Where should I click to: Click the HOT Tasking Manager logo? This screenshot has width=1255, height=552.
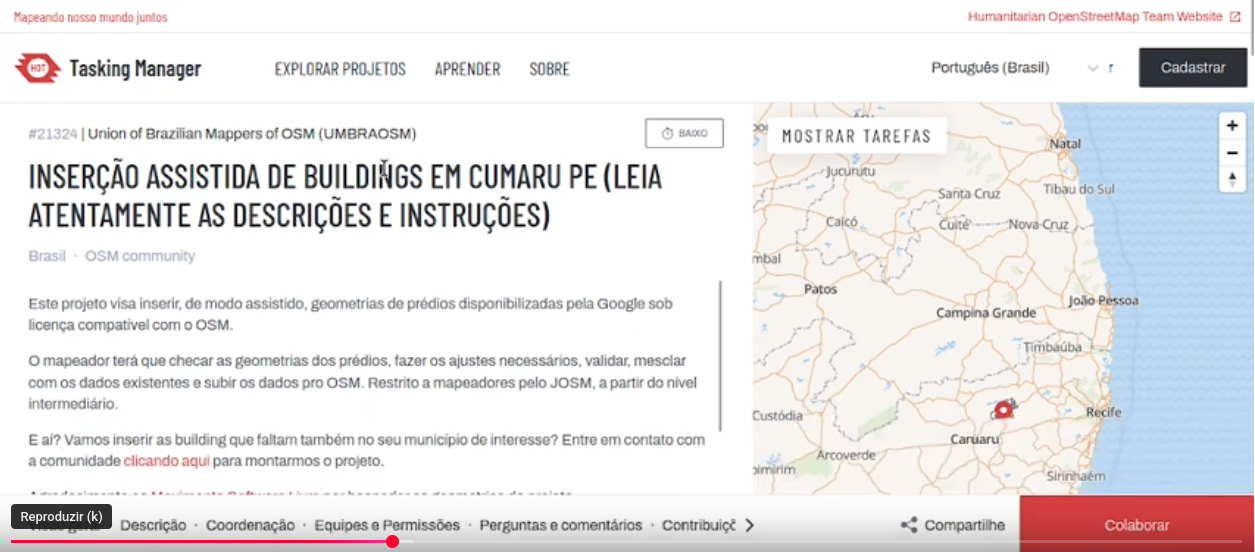point(107,68)
